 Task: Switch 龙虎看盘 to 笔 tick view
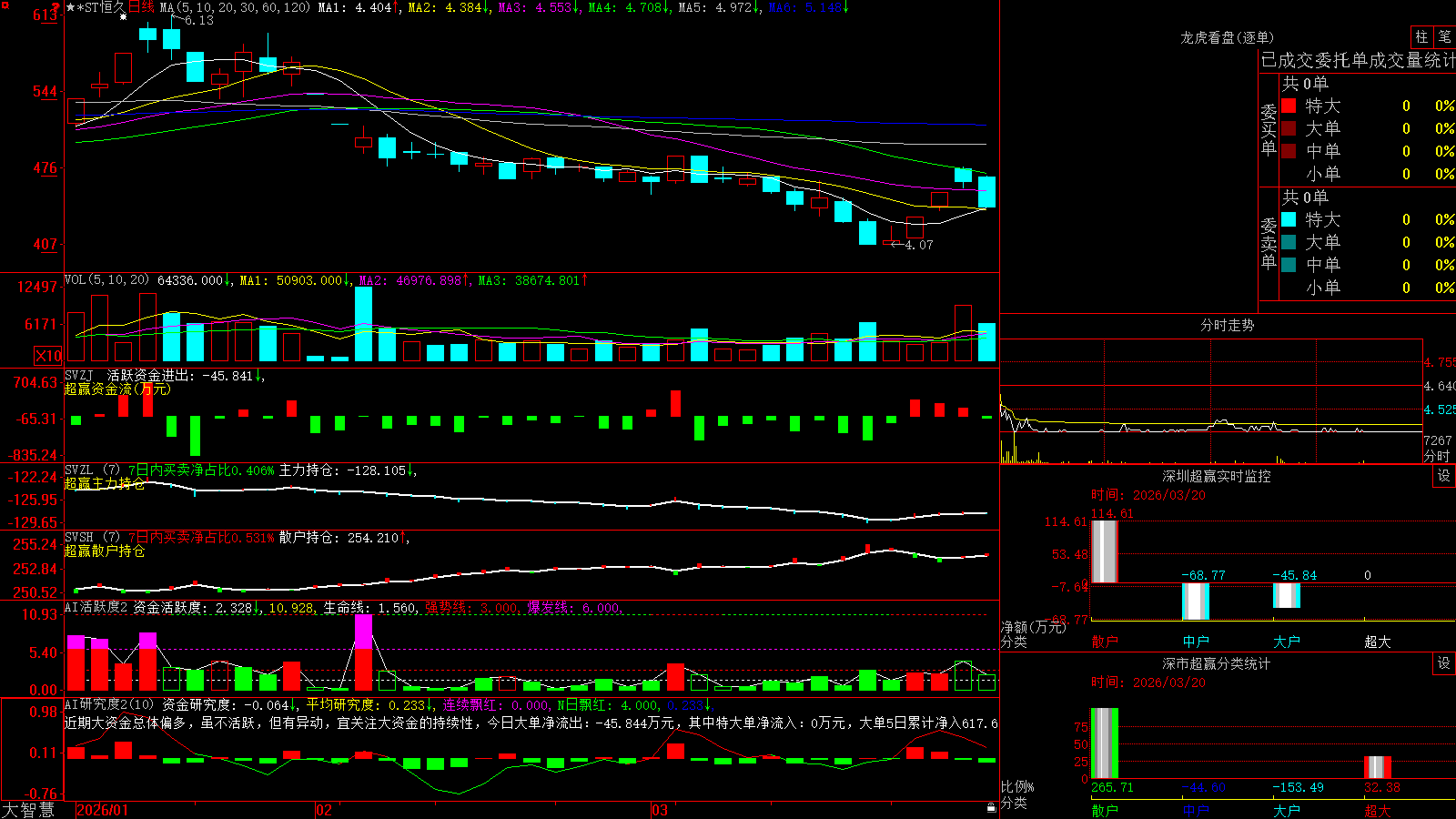pos(1444,36)
